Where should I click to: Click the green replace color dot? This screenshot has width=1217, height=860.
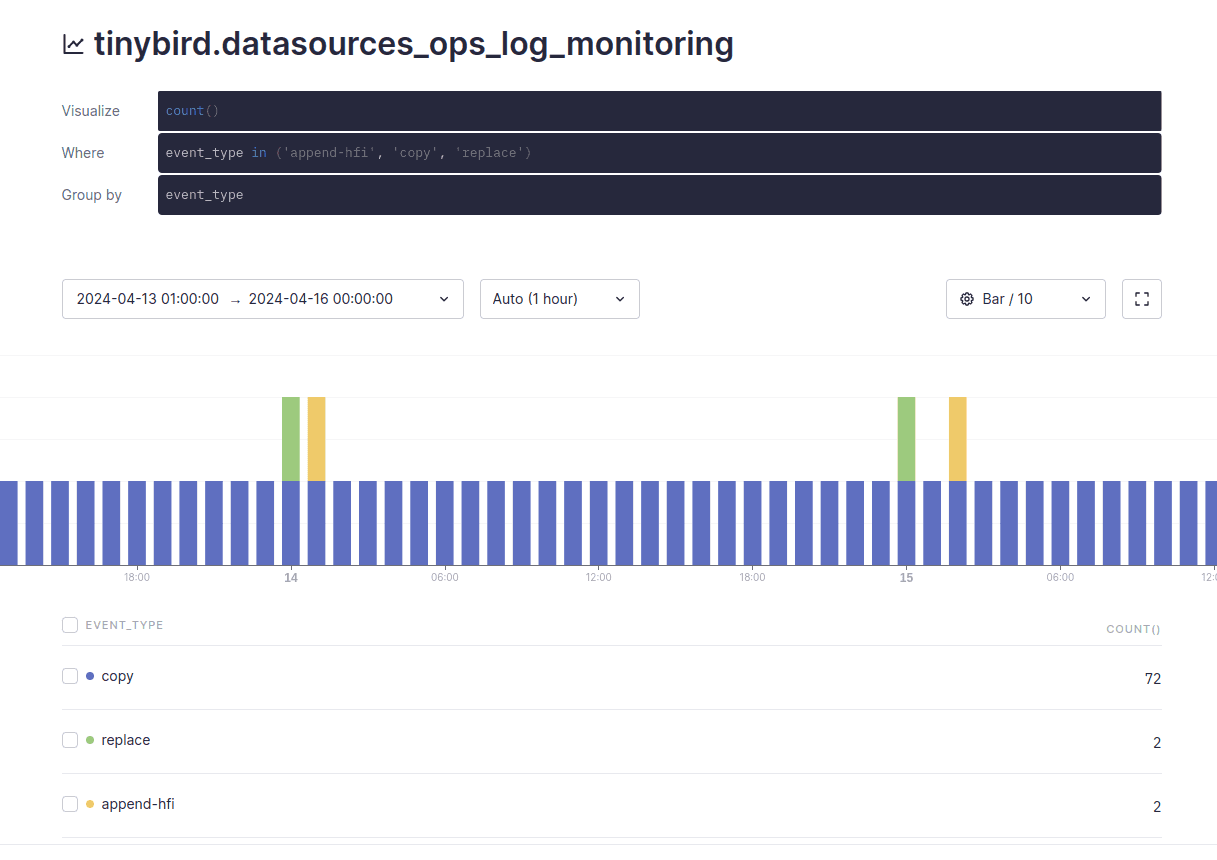click(90, 740)
